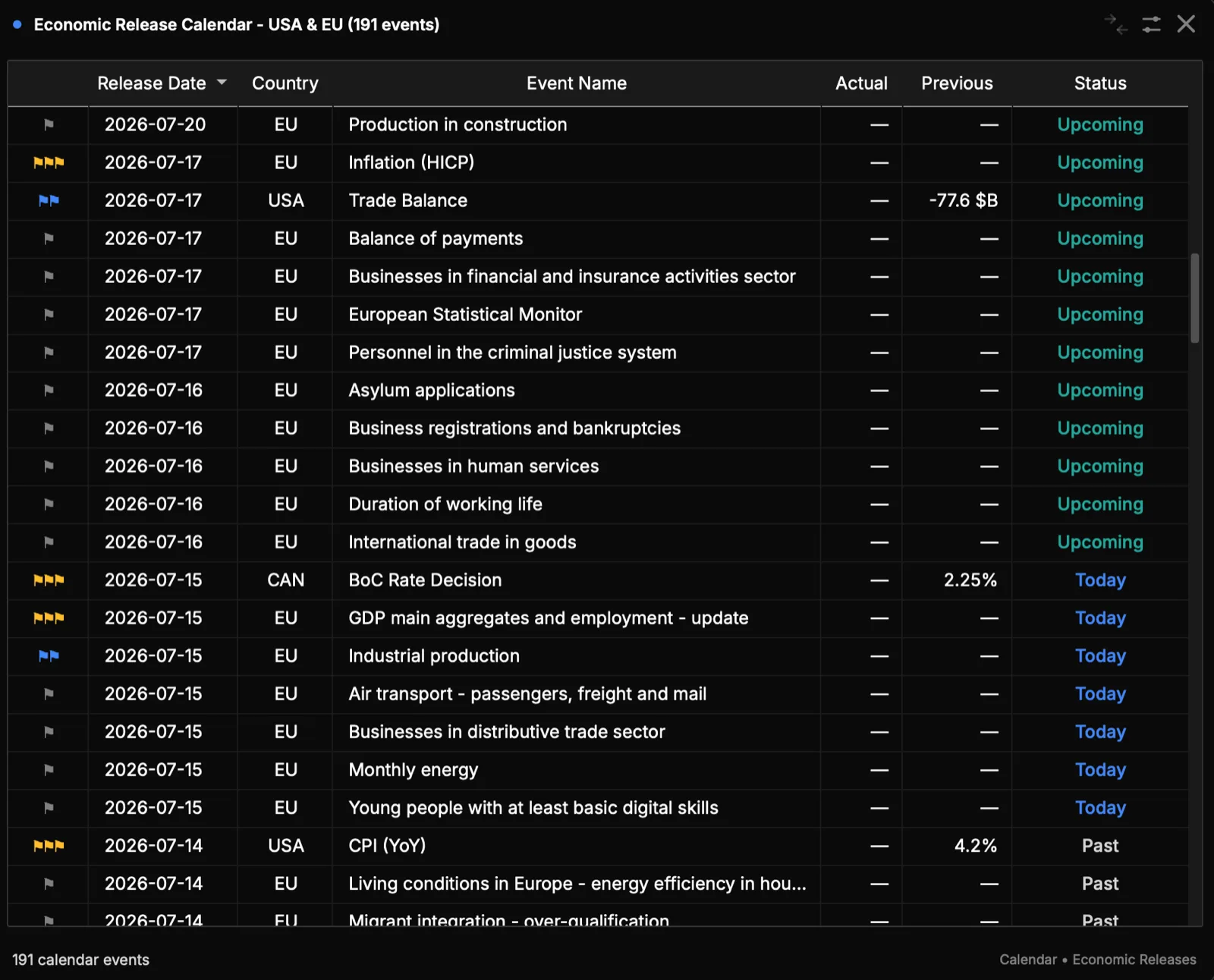Click the blue double flag for Industrial production
This screenshot has height=980, width=1214.
(x=49, y=656)
